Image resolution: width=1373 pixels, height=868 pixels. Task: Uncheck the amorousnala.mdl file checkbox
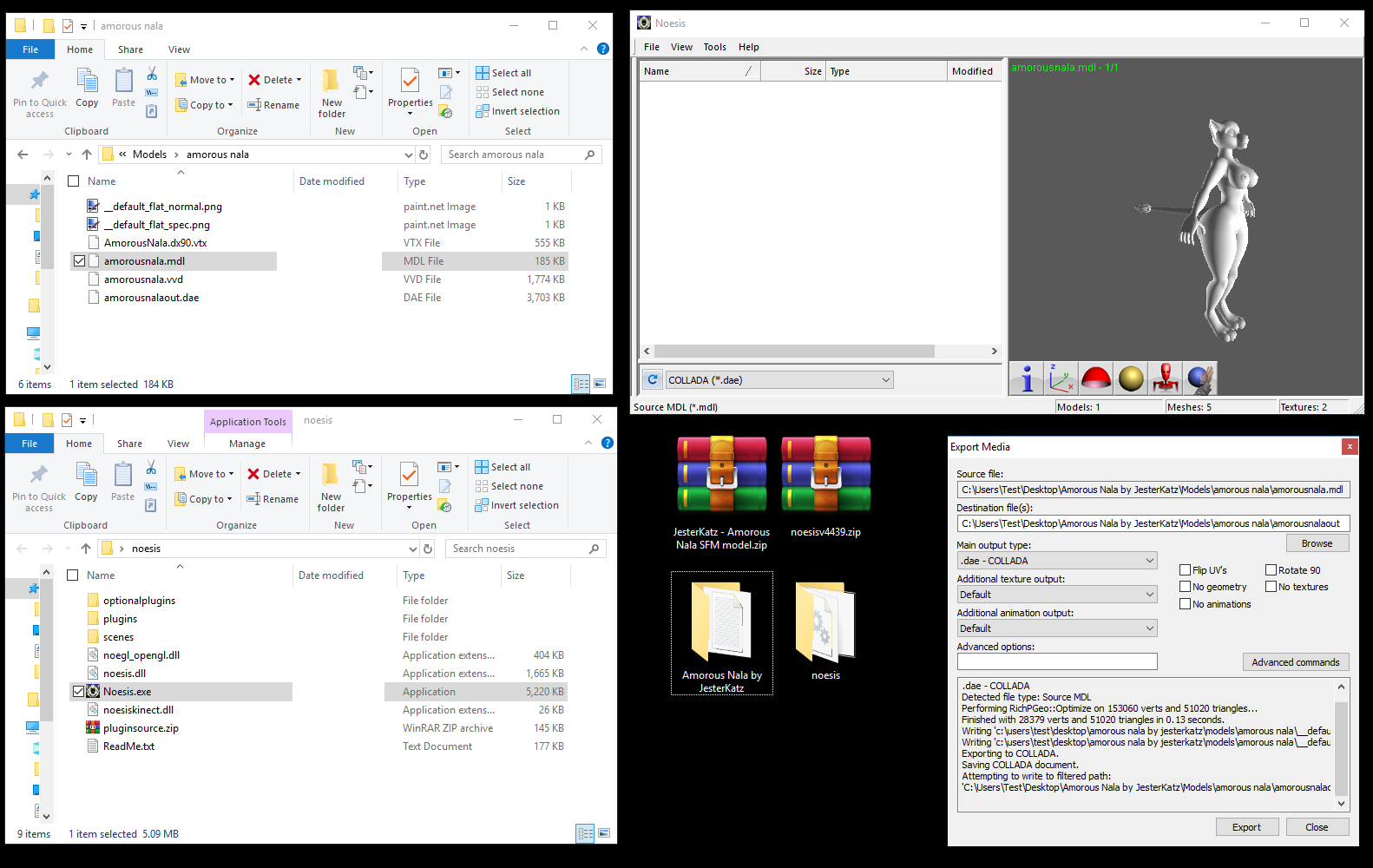79,261
